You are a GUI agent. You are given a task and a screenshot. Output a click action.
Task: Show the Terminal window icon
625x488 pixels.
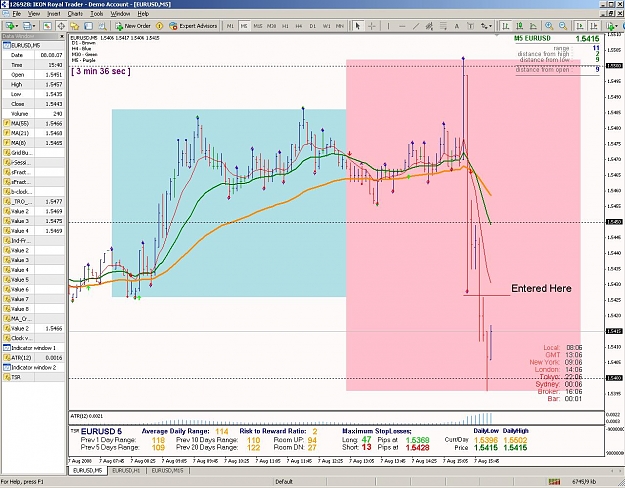point(88,26)
